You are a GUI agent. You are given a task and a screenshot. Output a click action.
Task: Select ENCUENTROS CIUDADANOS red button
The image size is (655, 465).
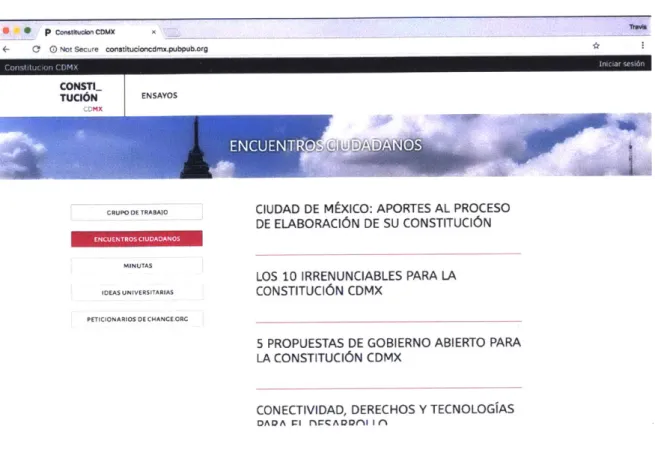(x=137, y=239)
